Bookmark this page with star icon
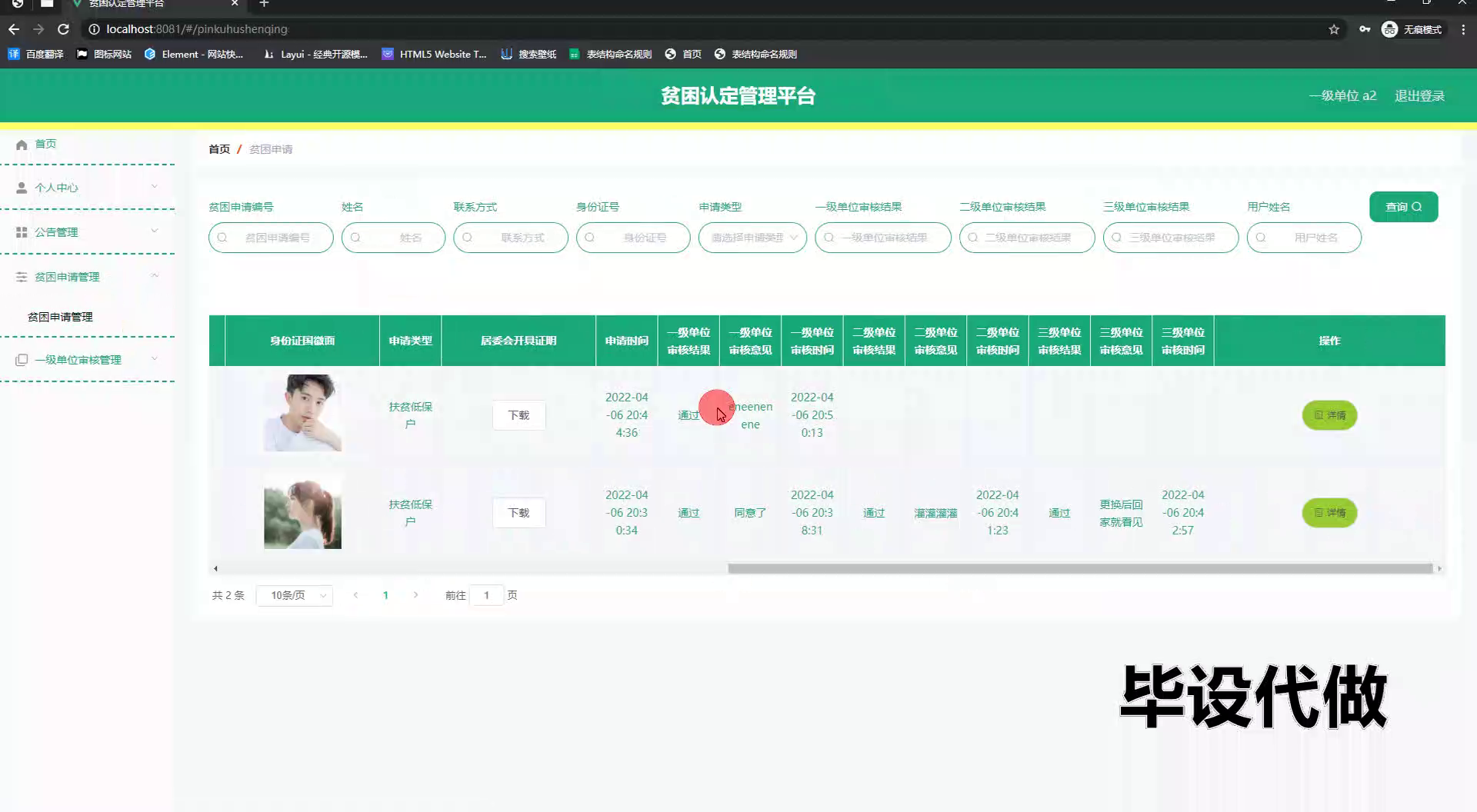 1334,29
